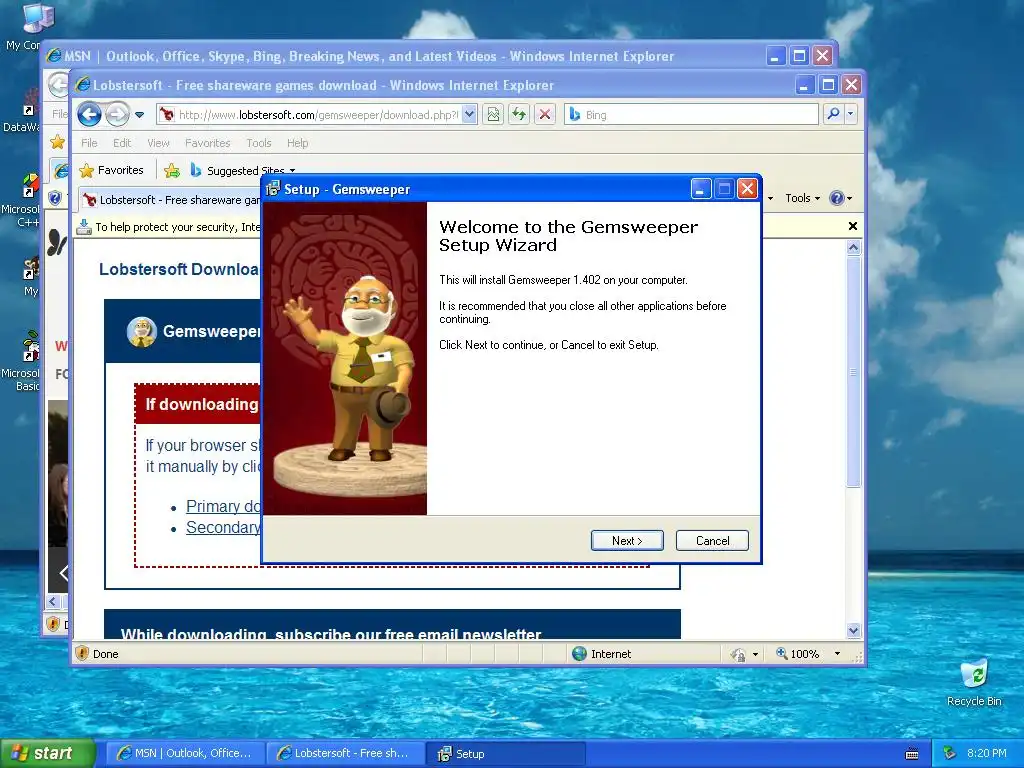Click the IE logo in the MSN window title bar
The image size is (1024, 768).
(54, 56)
